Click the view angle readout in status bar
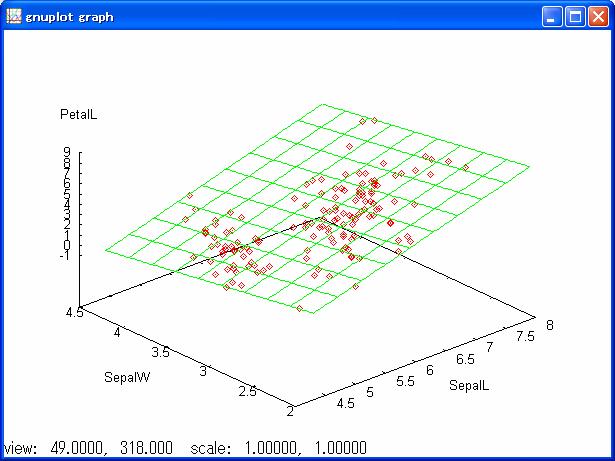This screenshot has width=615, height=461. [88, 448]
